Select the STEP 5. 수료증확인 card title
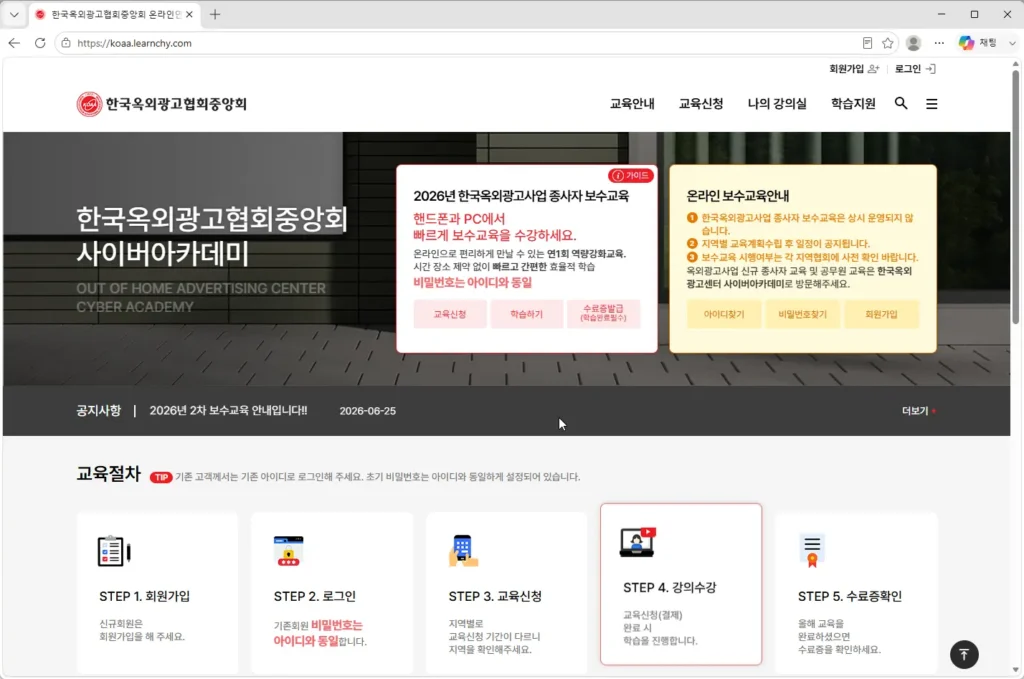The width and height of the screenshot is (1024, 679). coord(850,596)
